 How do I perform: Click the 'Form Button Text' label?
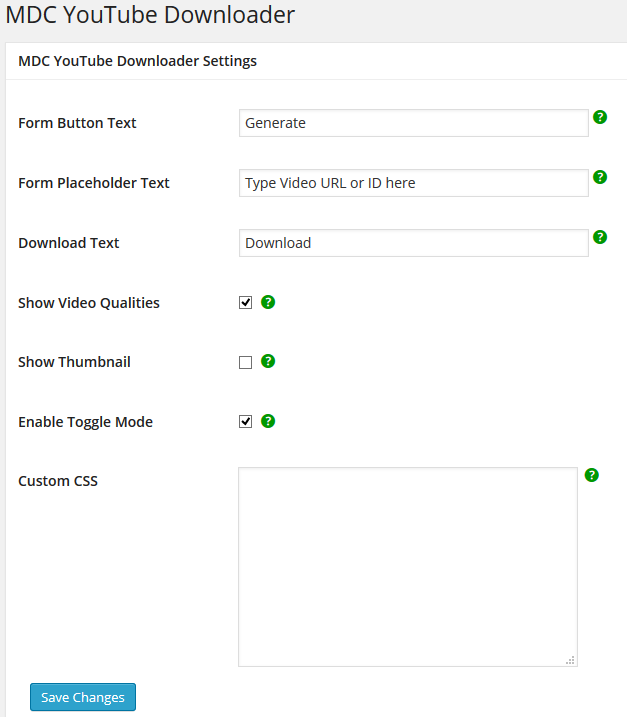(x=77, y=123)
